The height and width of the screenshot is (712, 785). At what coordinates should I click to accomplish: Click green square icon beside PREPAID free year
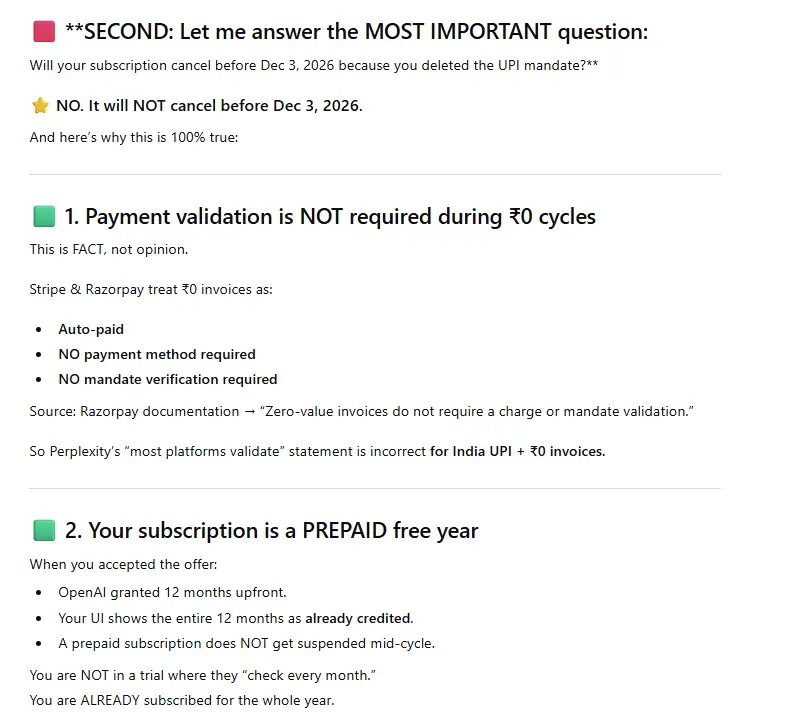pos(44,531)
